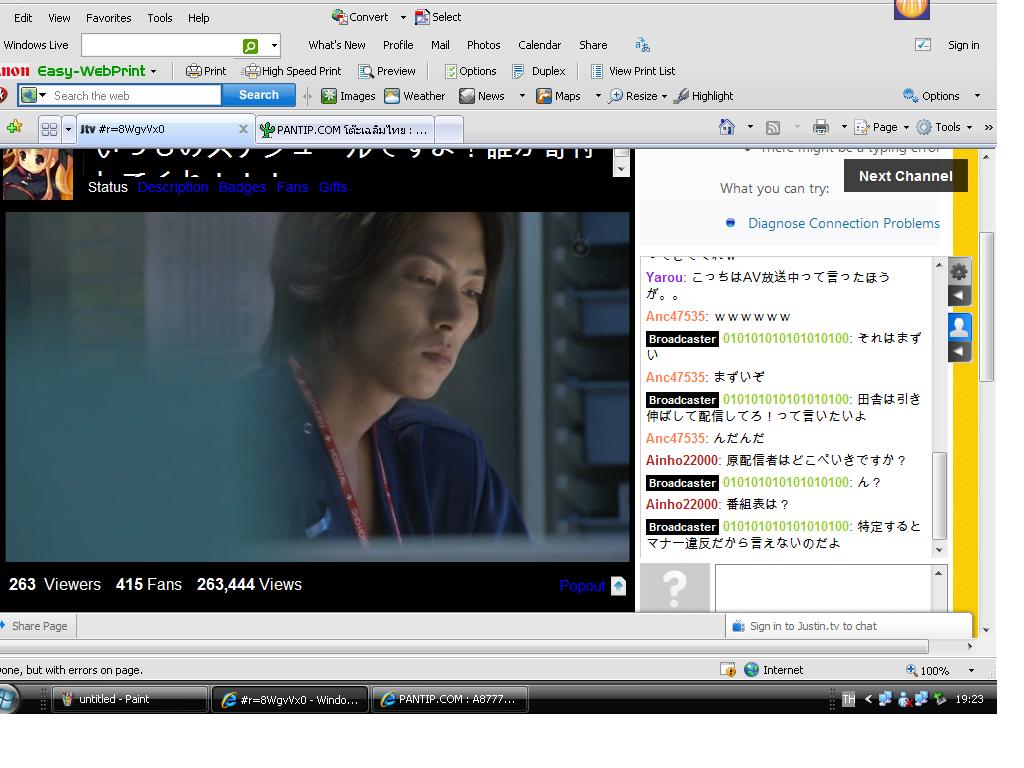
Task: Click the search toolbar Options gear
Action: point(910,95)
